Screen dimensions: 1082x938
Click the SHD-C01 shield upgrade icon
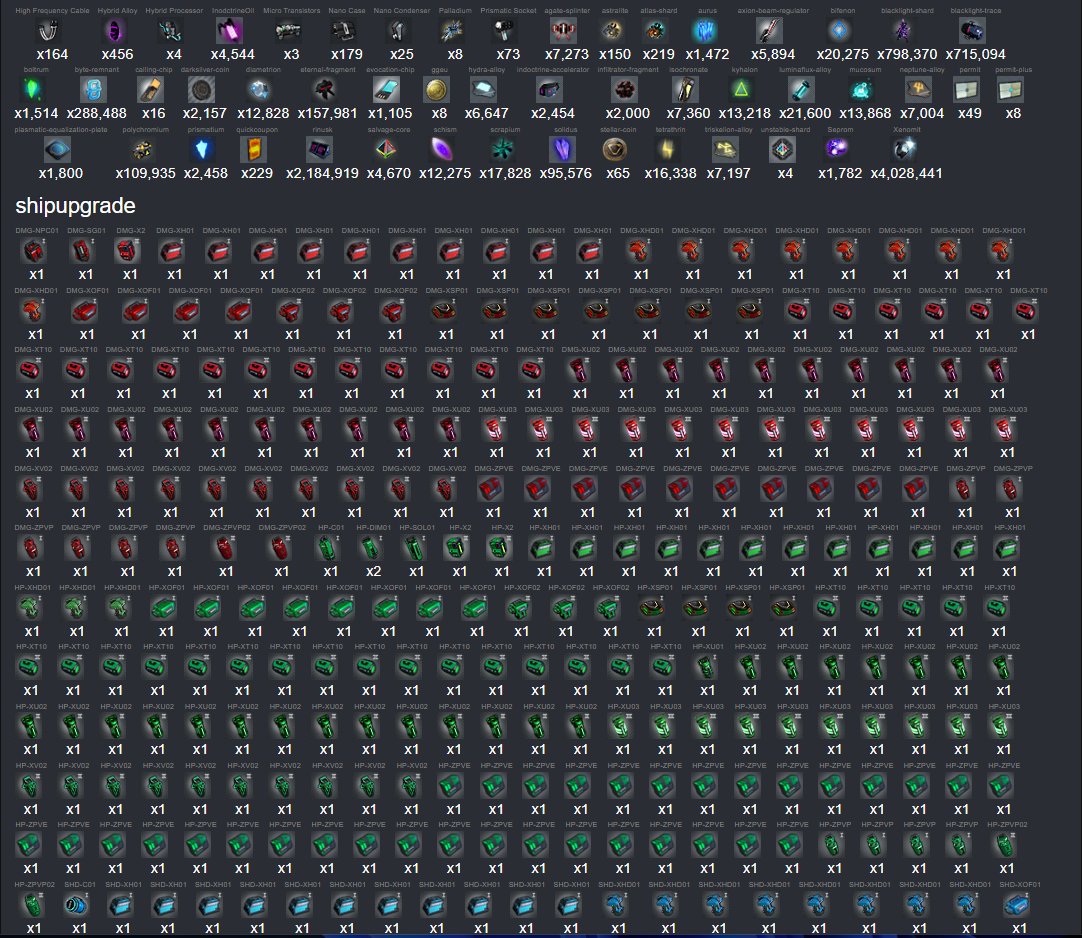point(76,905)
